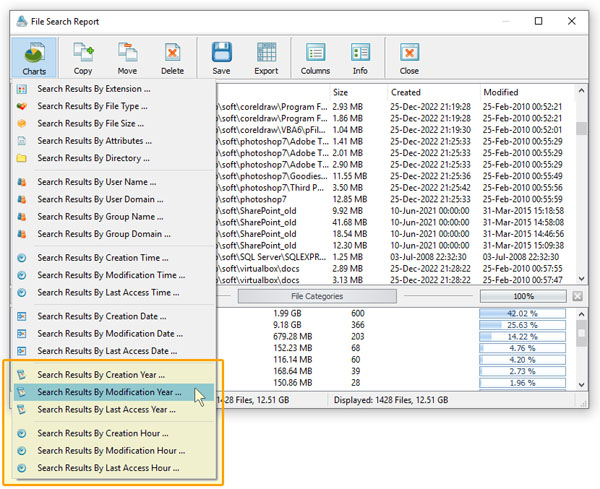The image size is (600, 489).
Task: Choose Search Results By Last Access Date
Action: pos(114,351)
